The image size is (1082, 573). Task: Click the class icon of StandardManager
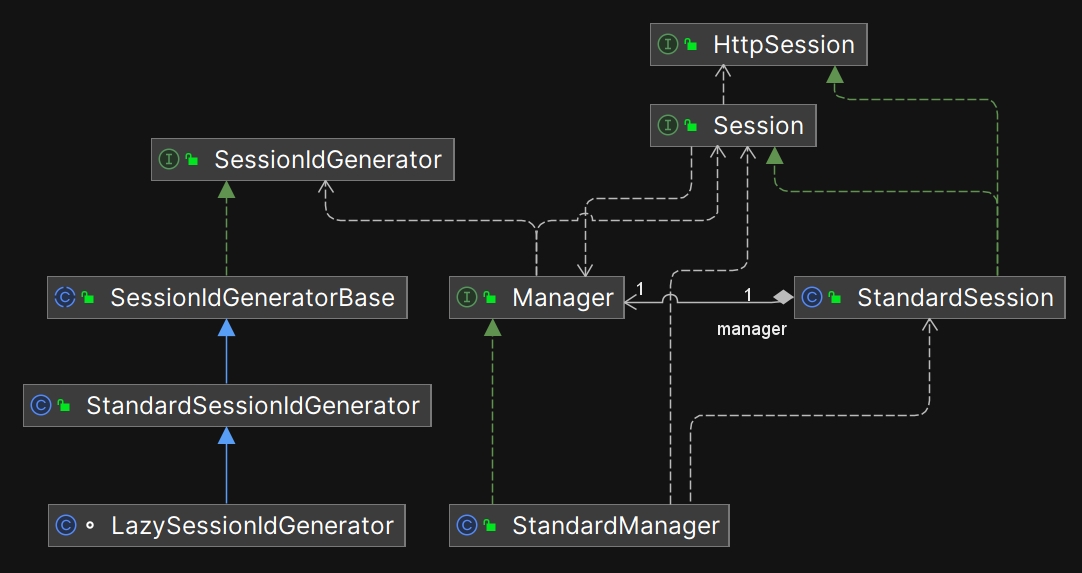467,525
